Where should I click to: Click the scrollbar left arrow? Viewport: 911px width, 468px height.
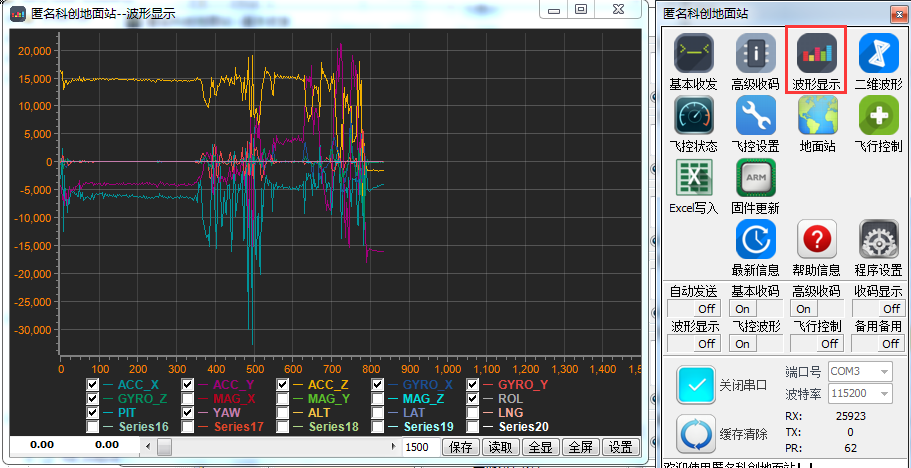[x=149, y=447]
